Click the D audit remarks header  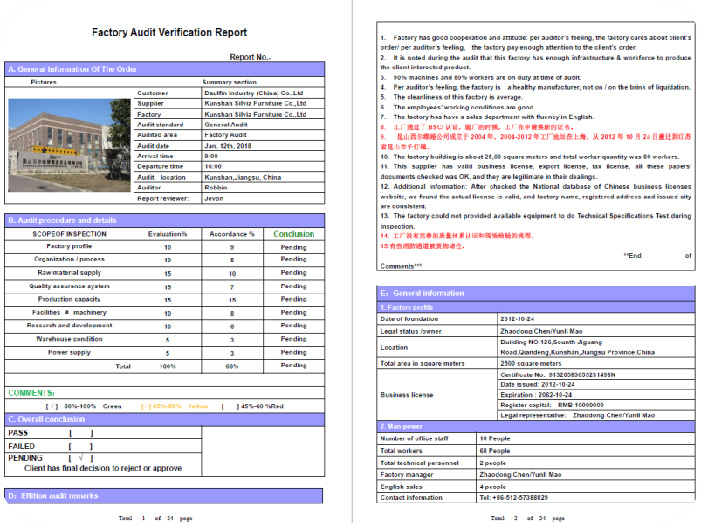[x=165, y=495]
